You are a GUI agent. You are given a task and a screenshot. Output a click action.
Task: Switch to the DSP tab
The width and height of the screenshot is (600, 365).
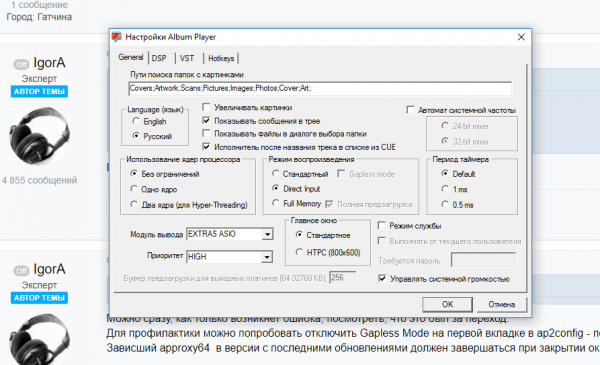click(x=159, y=58)
